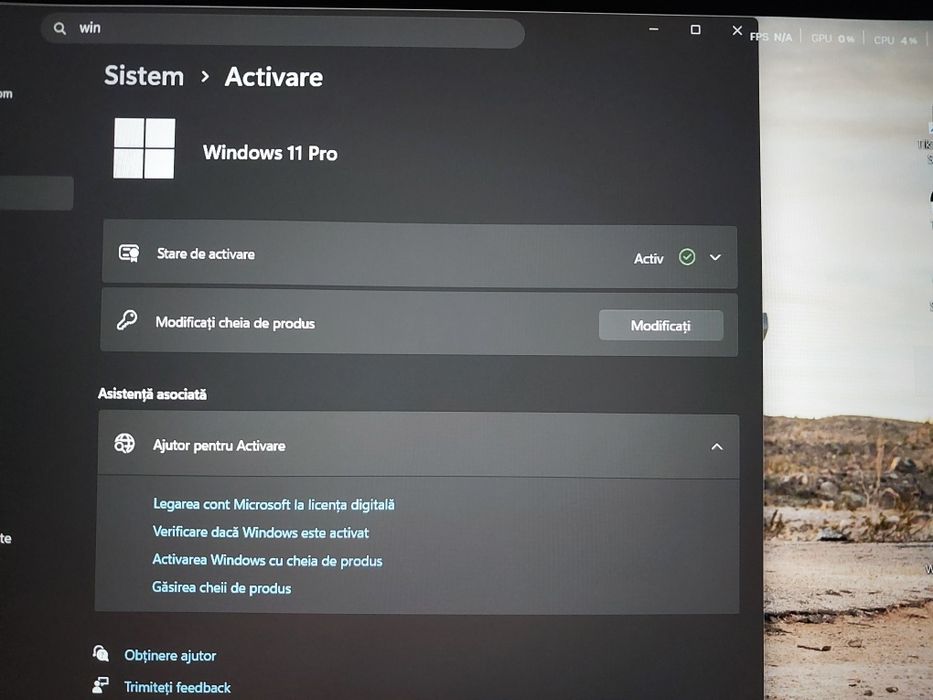Screen dimensions: 933x700
Task: Click the globe help icon
Action: [x=124, y=443]
